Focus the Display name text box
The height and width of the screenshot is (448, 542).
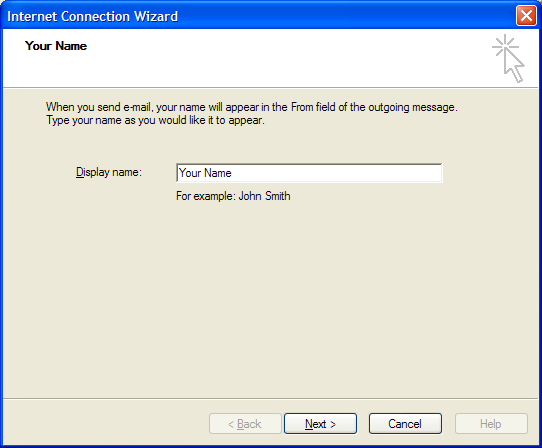[309, 173]
